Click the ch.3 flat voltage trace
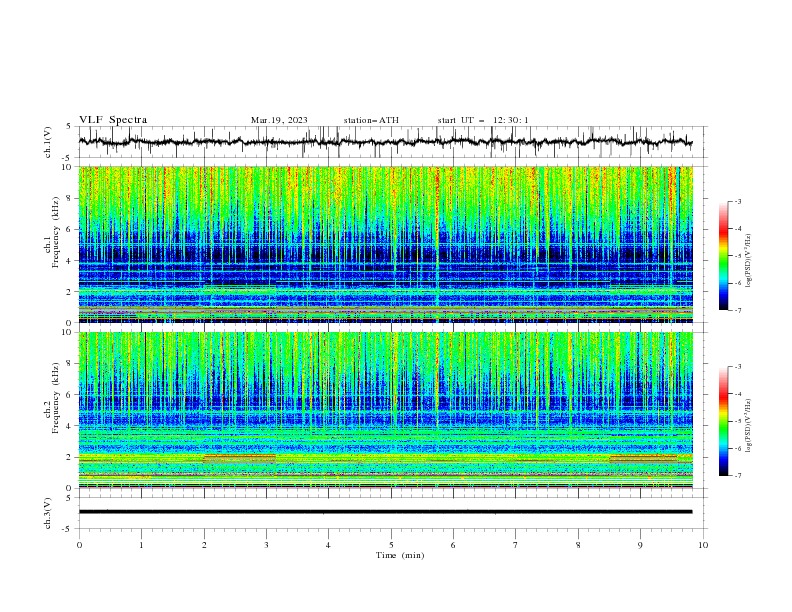This screenshot has width=792, height=612. point(385,512)
